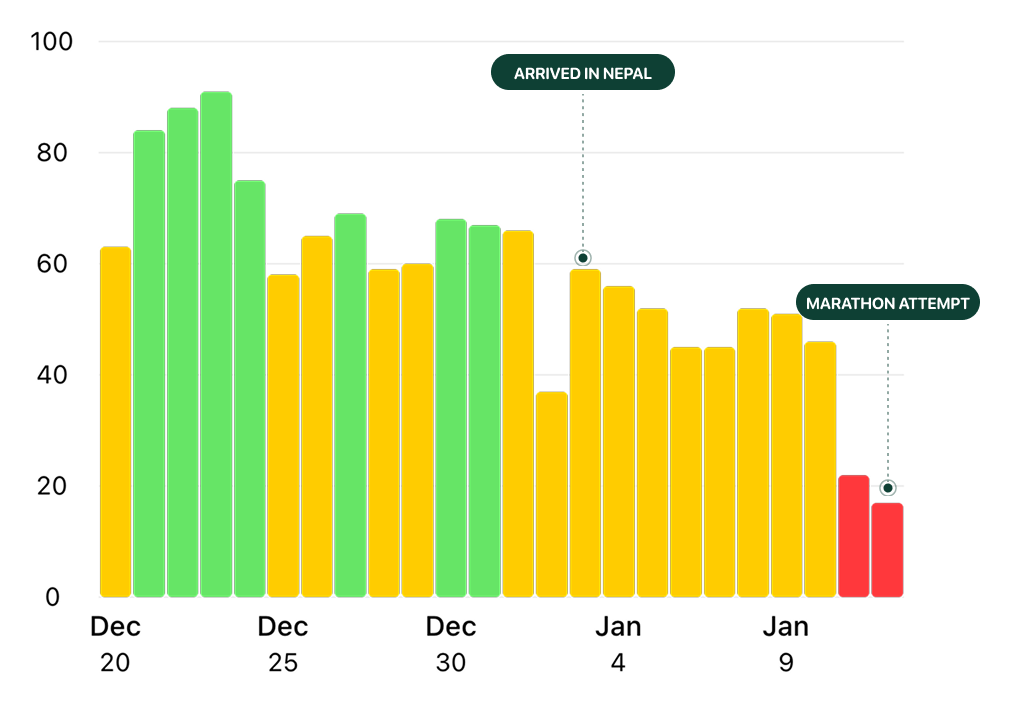Click the ARRIVED IN NEPAL annotation label
1010x704 pixels.
coord(582,72)
